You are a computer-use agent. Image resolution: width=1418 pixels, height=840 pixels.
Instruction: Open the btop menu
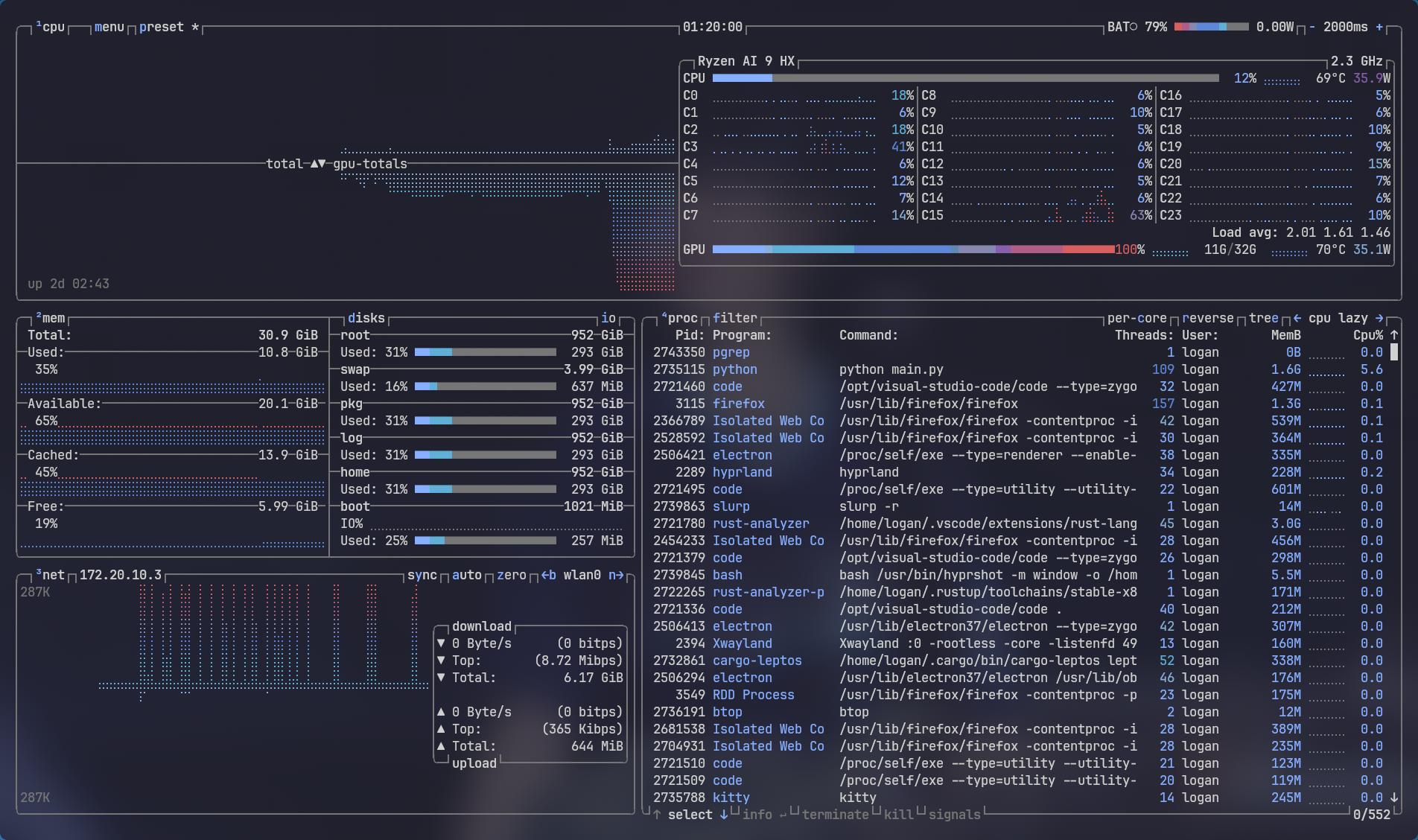click(109, 27)
